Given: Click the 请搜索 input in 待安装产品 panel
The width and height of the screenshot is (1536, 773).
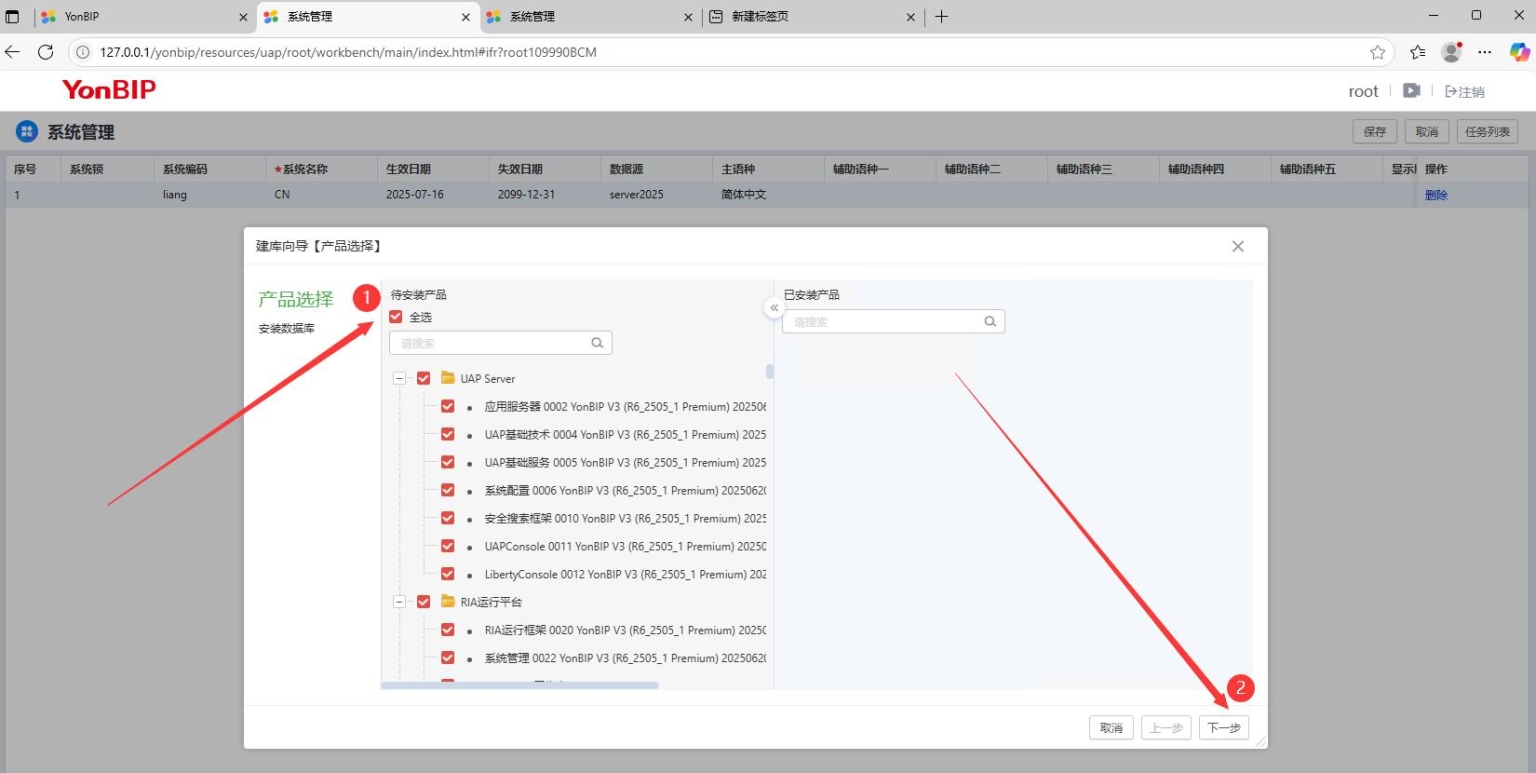Looking at the screenshot, I should 480,342.
